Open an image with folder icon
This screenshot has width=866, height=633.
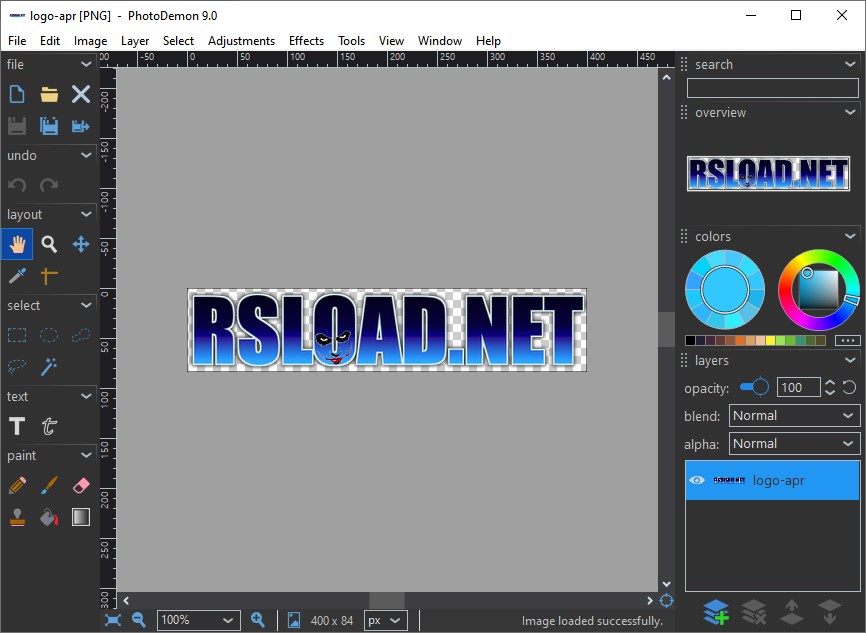point(49,94)
